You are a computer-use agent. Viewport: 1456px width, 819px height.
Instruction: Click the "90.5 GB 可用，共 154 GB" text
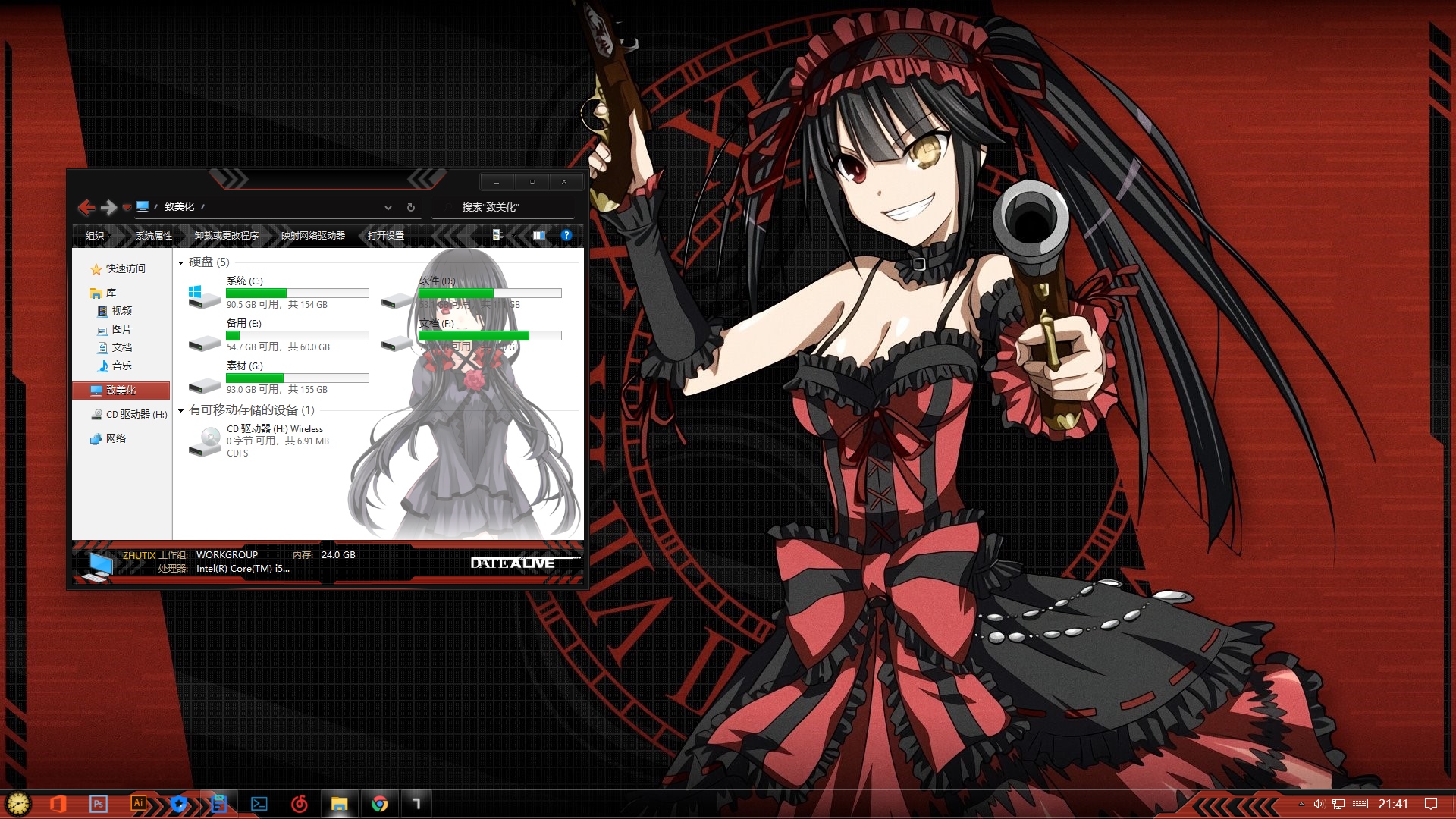(277, 305)
